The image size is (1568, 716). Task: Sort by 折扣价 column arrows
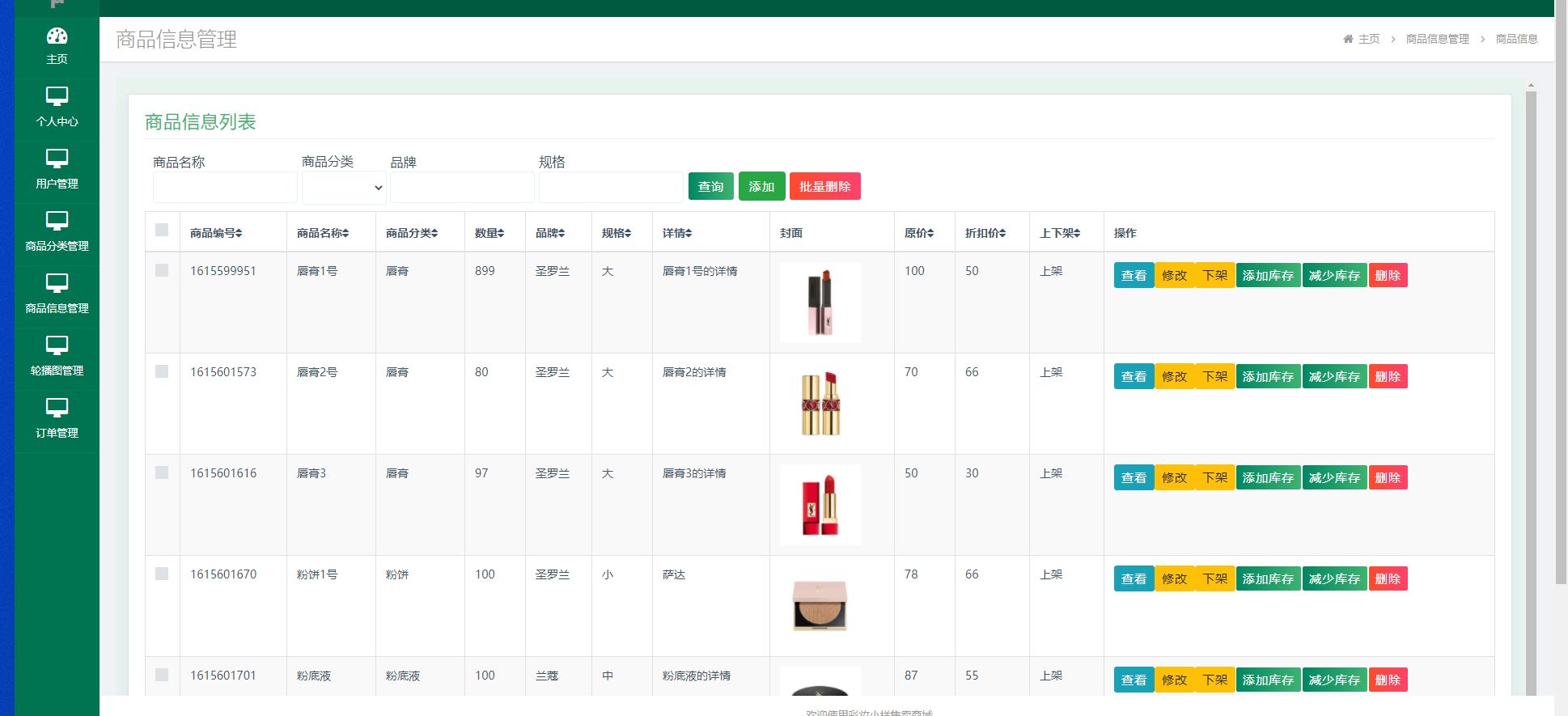(1002, 233)
